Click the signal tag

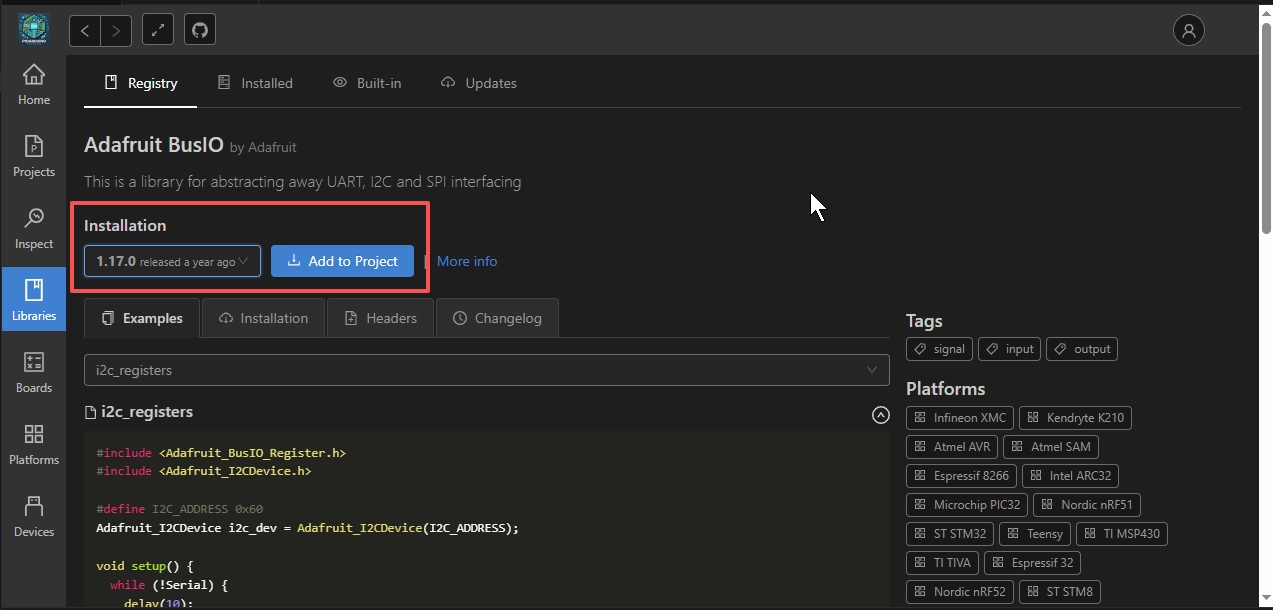coord(939,349)
